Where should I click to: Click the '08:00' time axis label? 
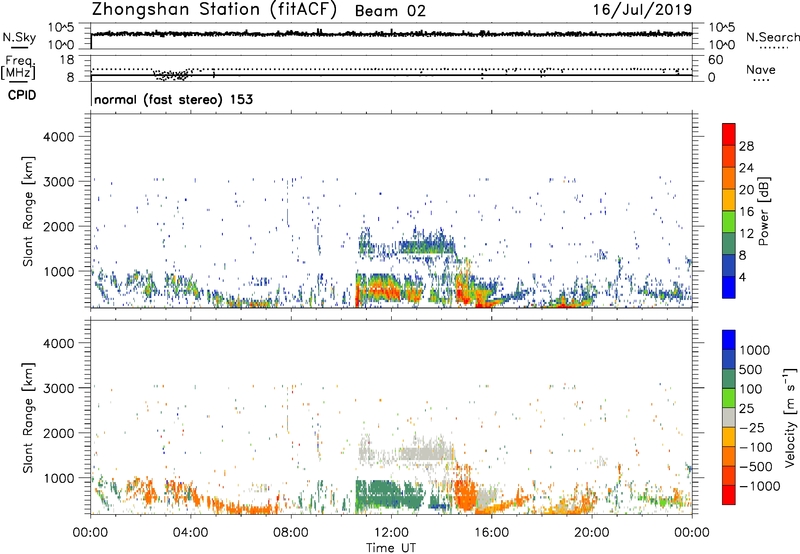tap(291, 533)
